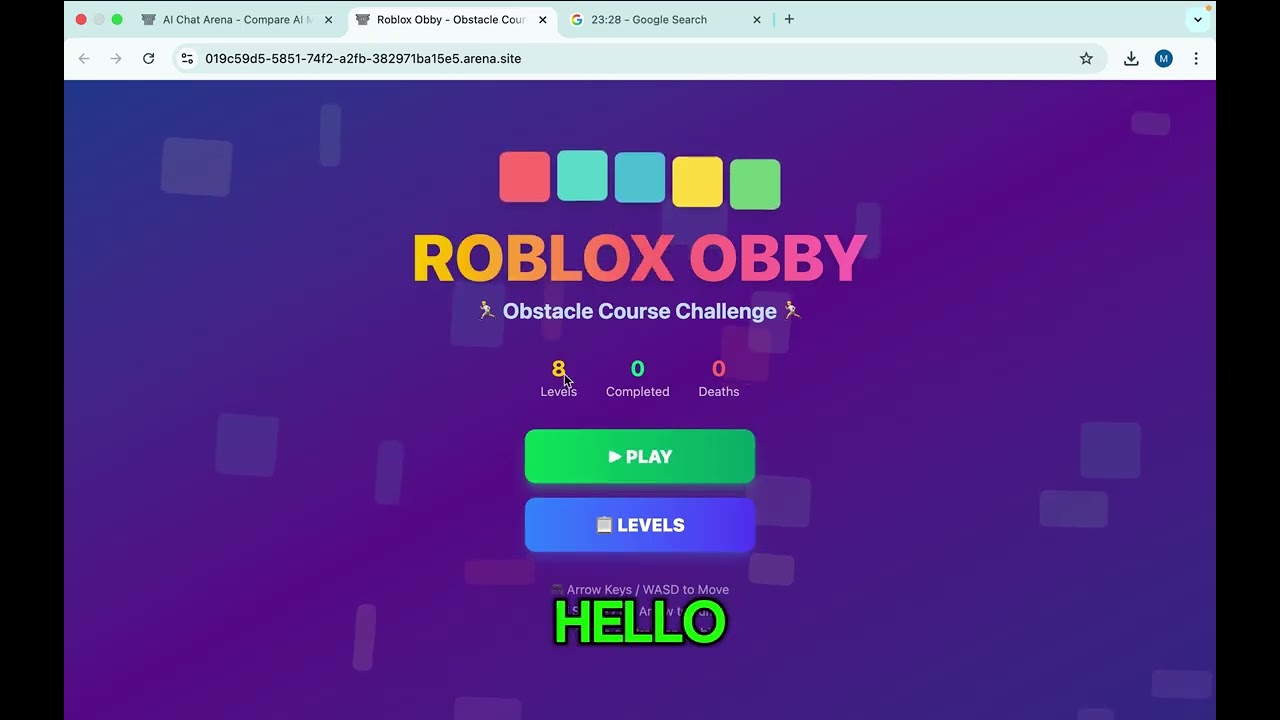Expand the tab search dropdown arrow
Viewport: 1280px width, 720px height.
1198,19
